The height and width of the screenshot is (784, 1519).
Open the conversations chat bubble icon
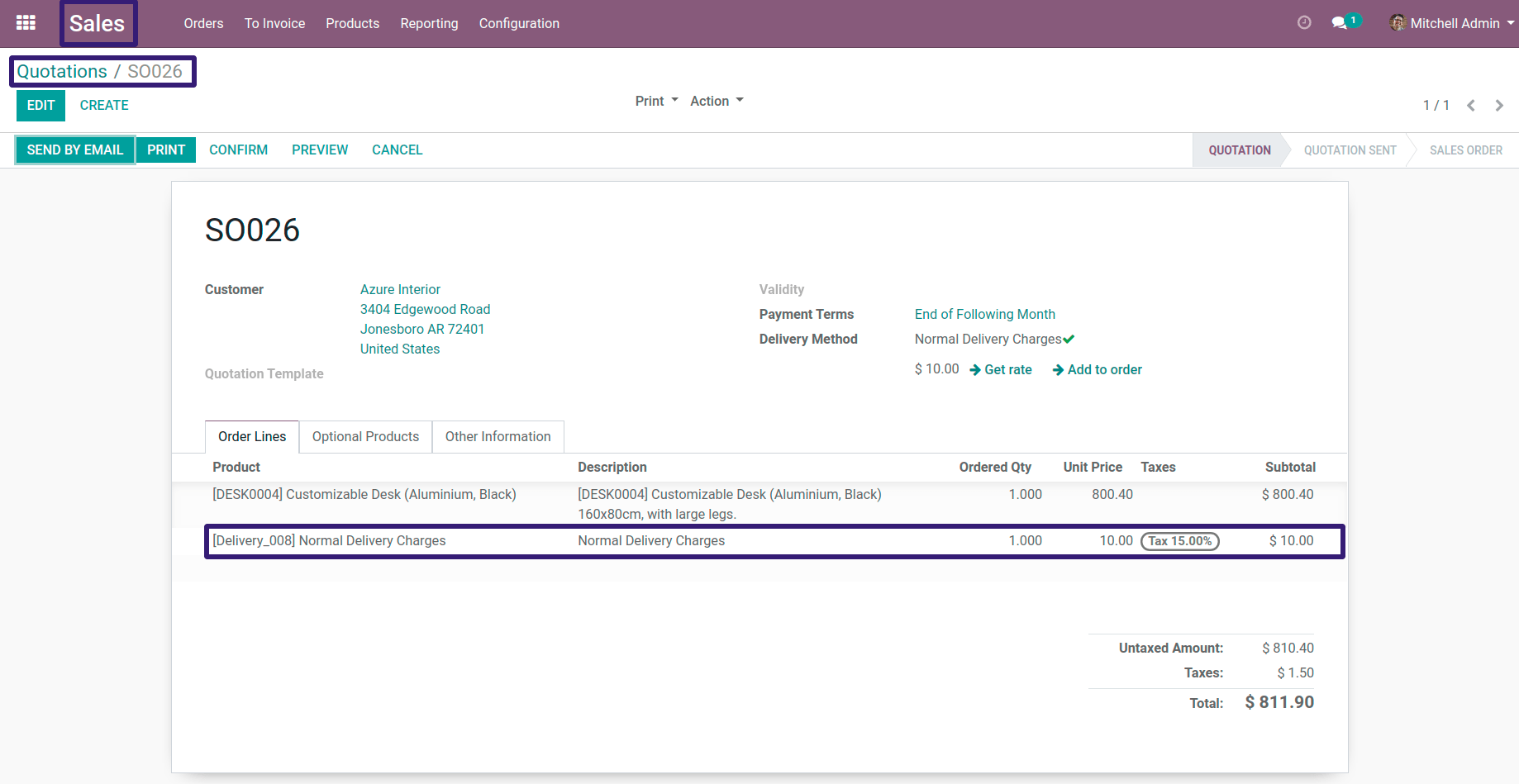coord(1340,23)
